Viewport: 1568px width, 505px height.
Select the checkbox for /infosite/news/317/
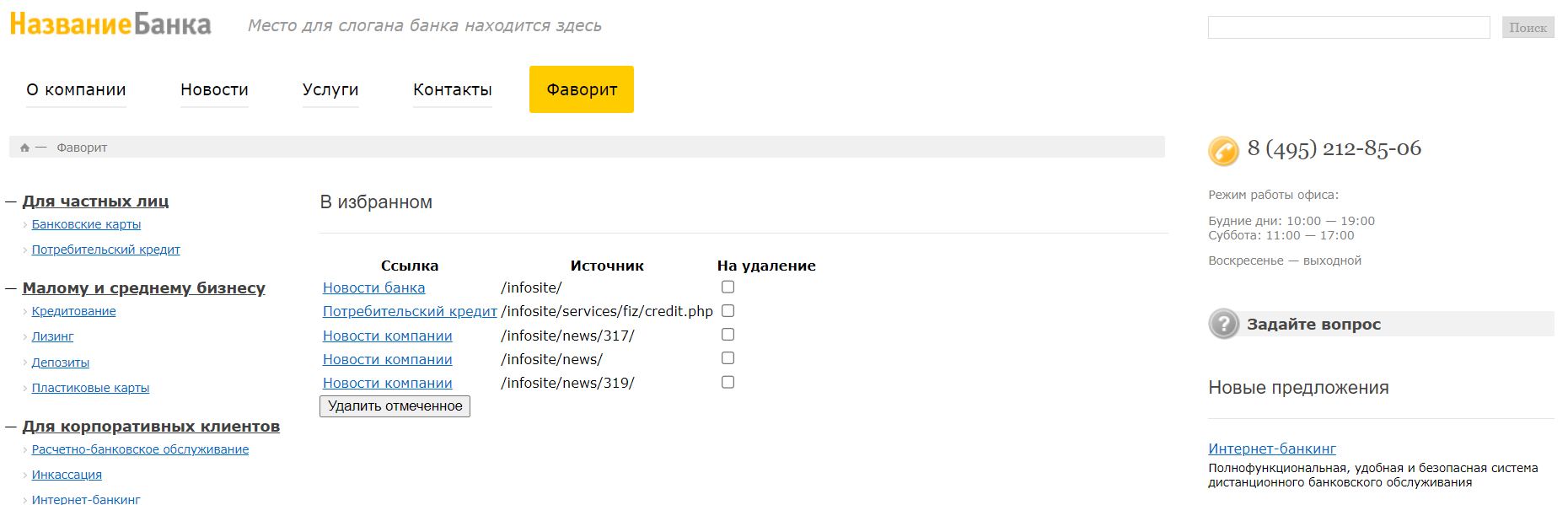click(x=728, y=335)
